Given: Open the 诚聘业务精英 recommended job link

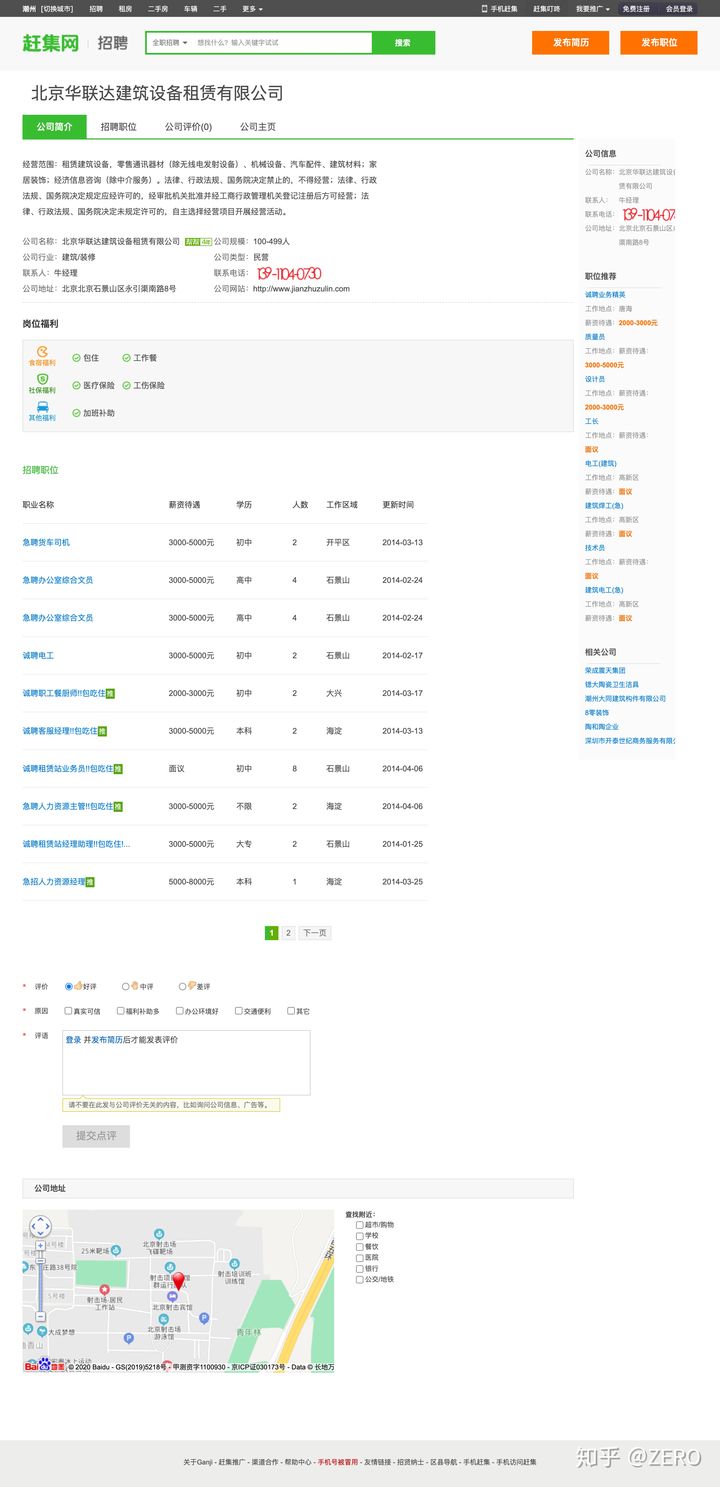Looking at the screenshot, I should click(605, 295).
